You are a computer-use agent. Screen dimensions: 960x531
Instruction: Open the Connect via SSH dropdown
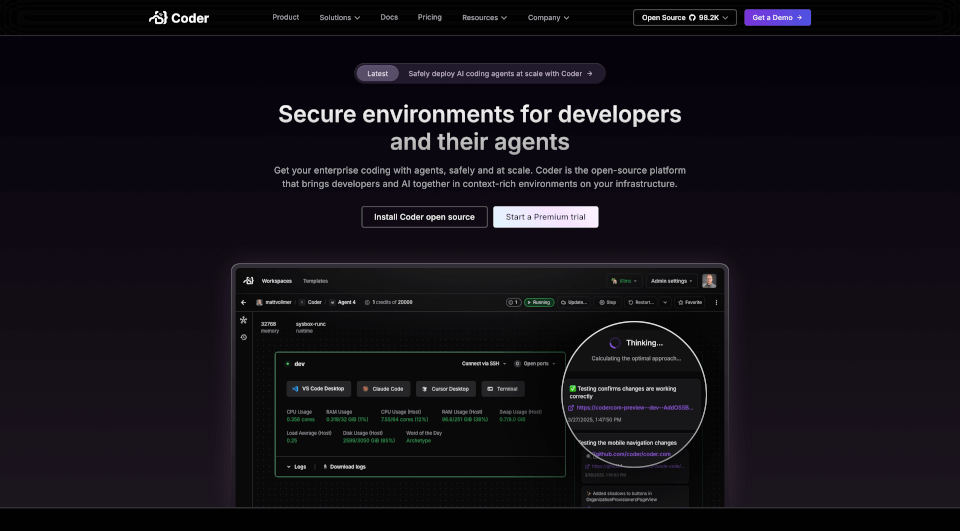(484, 364)
